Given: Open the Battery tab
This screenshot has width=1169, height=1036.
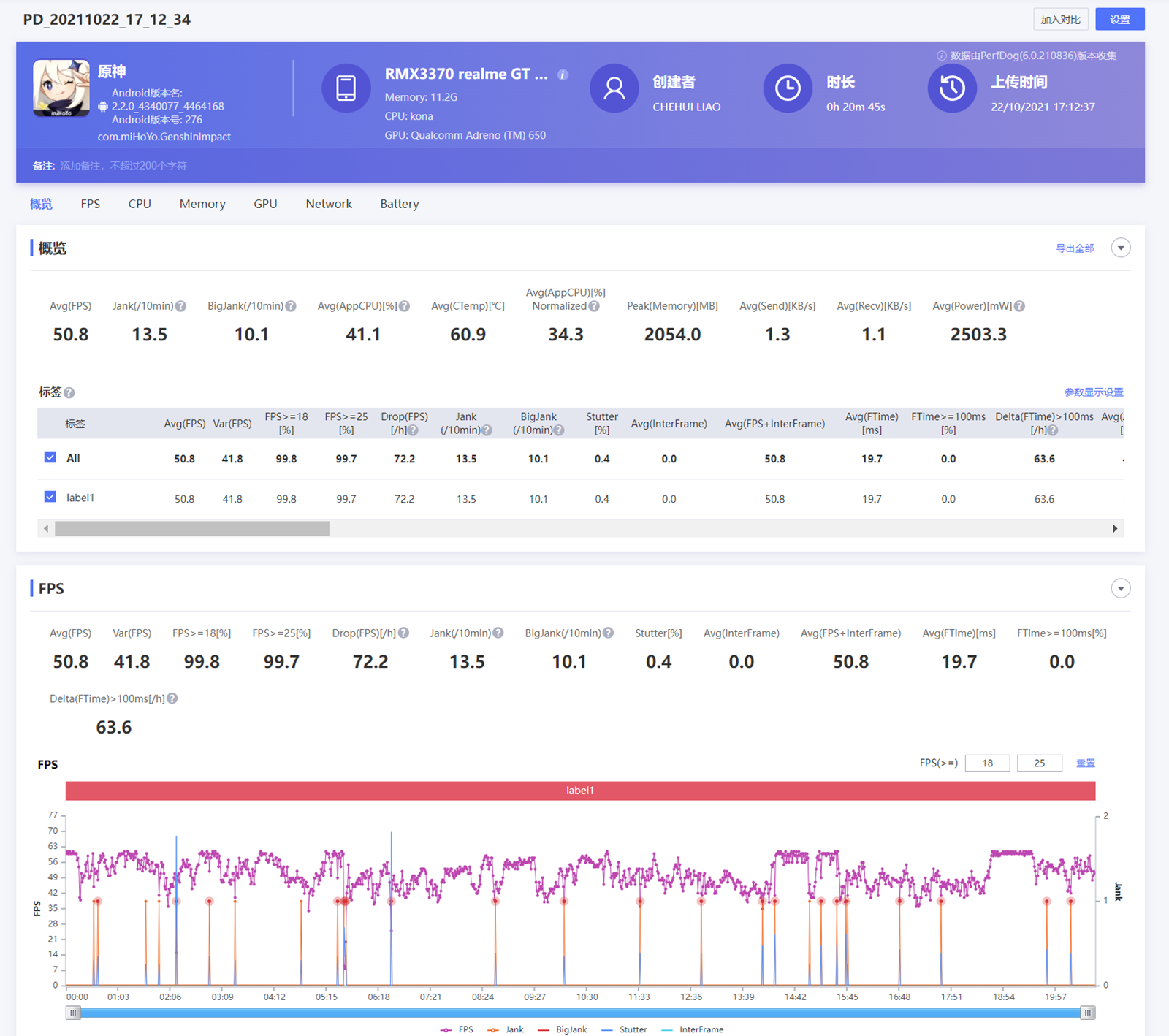Looking at the screenshot, I should 399,204.
